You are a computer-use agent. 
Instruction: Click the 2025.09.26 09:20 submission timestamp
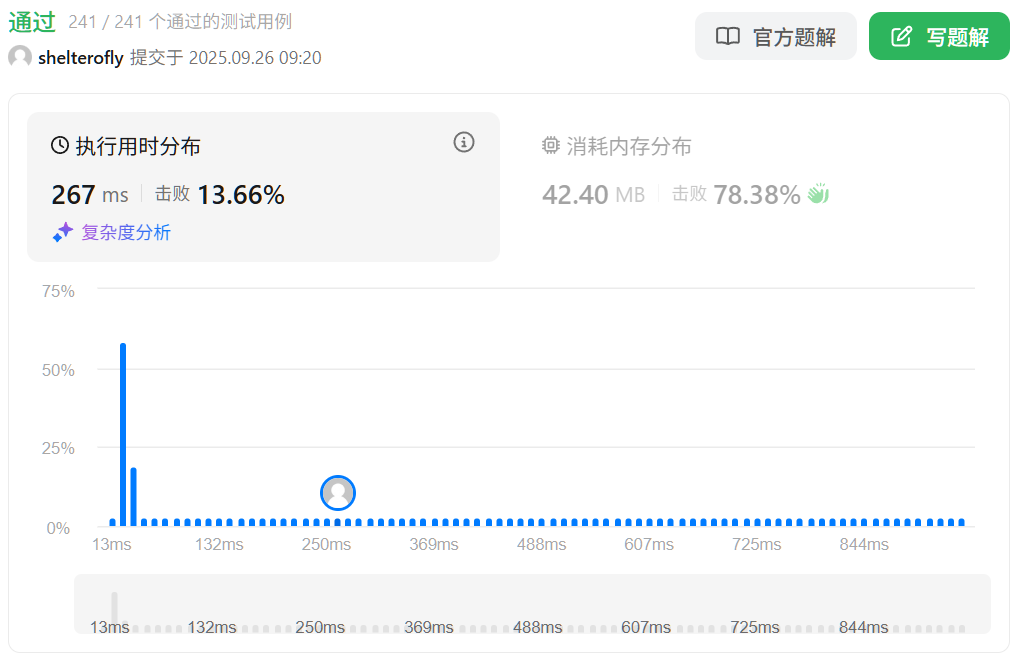[255, 58]
